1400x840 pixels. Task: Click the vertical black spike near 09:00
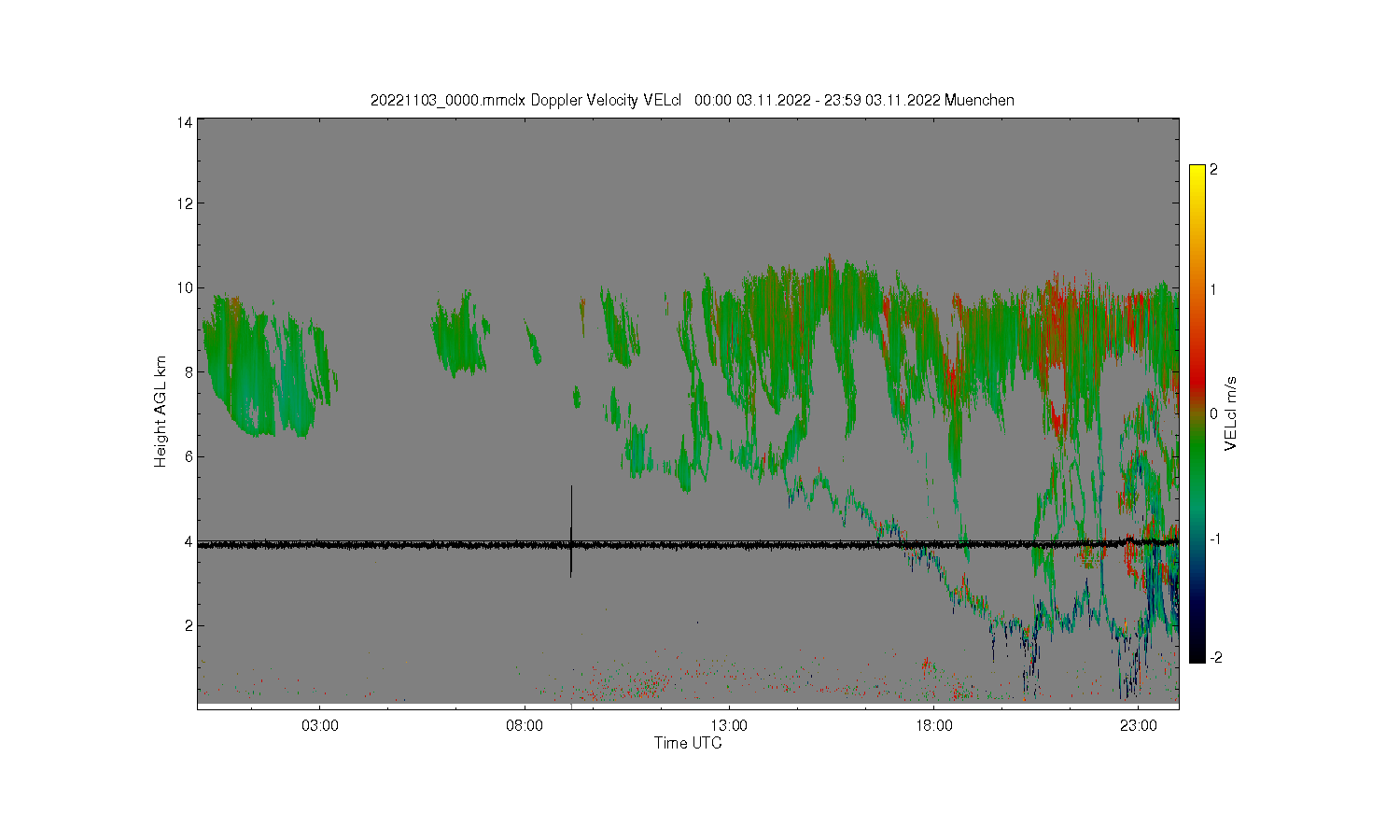571,530
